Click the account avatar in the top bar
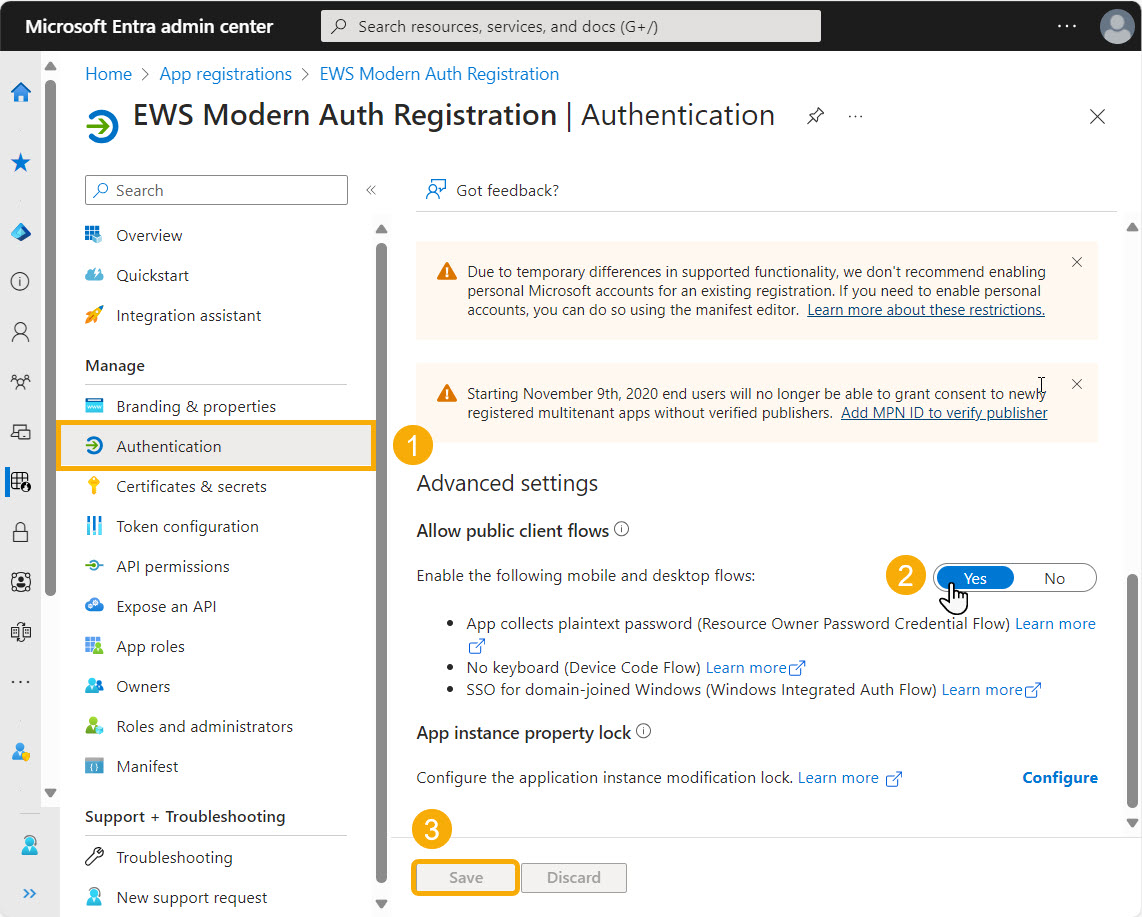 click(x=1116, y=26)
